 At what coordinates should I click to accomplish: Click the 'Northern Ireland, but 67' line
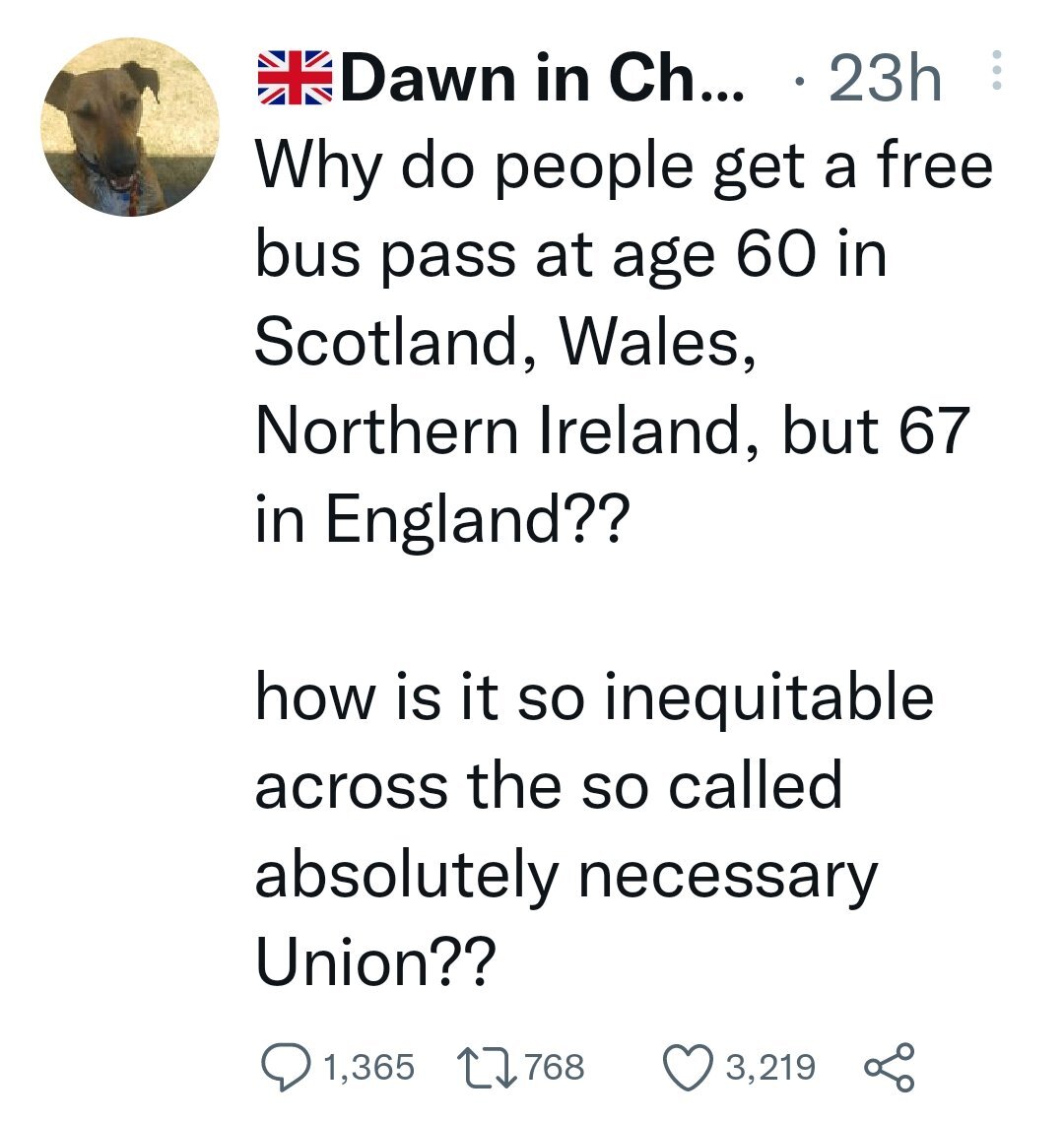click(613, 430)
